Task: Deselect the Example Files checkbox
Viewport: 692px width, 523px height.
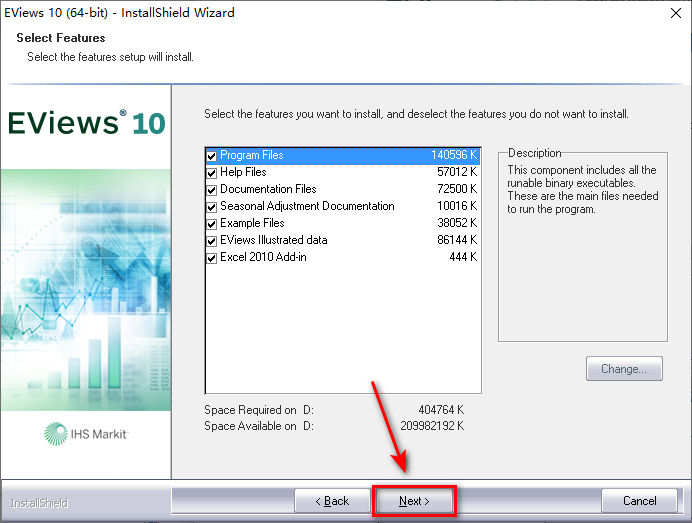Action: (x=212, y=224)
